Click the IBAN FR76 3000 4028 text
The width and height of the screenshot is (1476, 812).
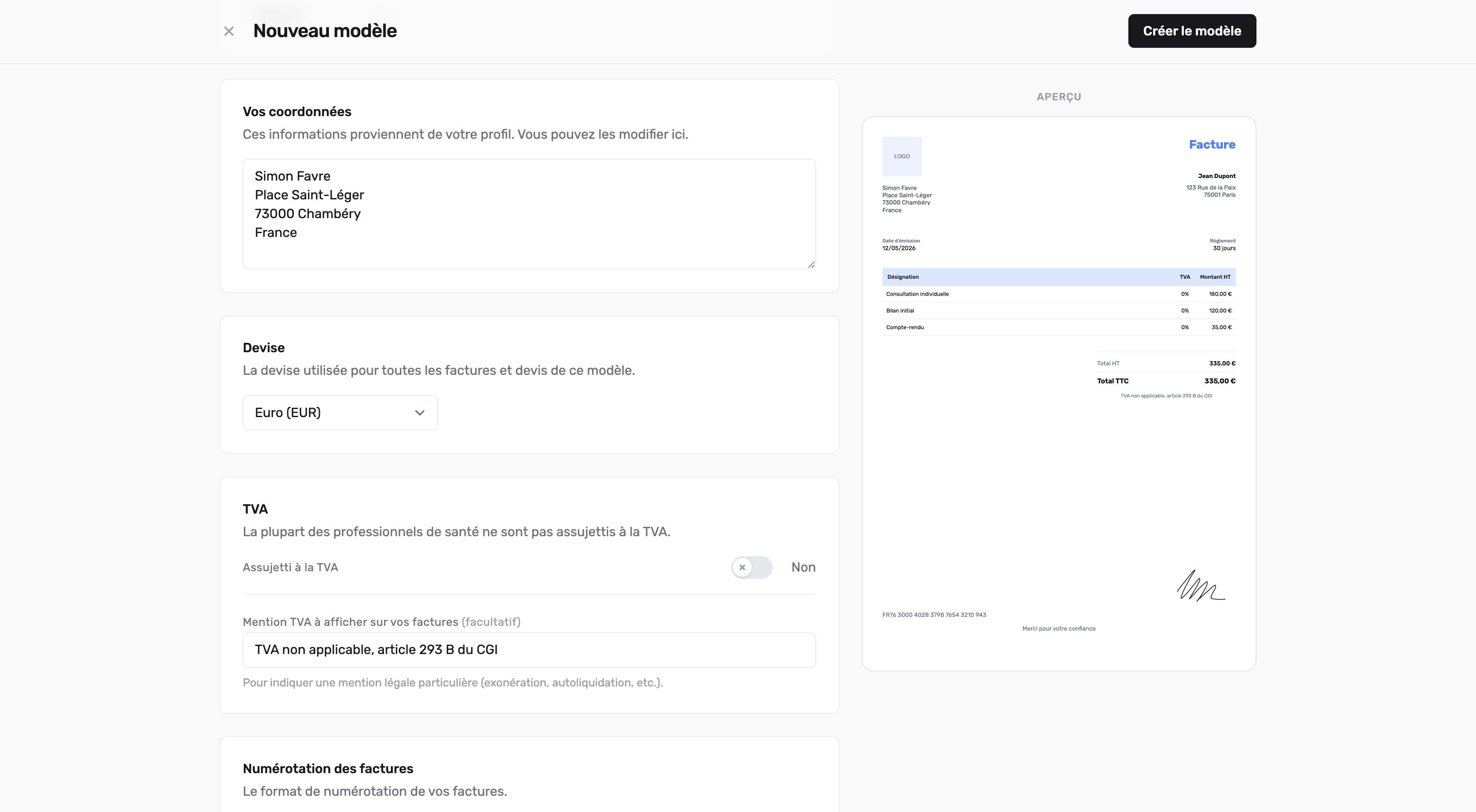pyautogui.click(x=933, y=614)
